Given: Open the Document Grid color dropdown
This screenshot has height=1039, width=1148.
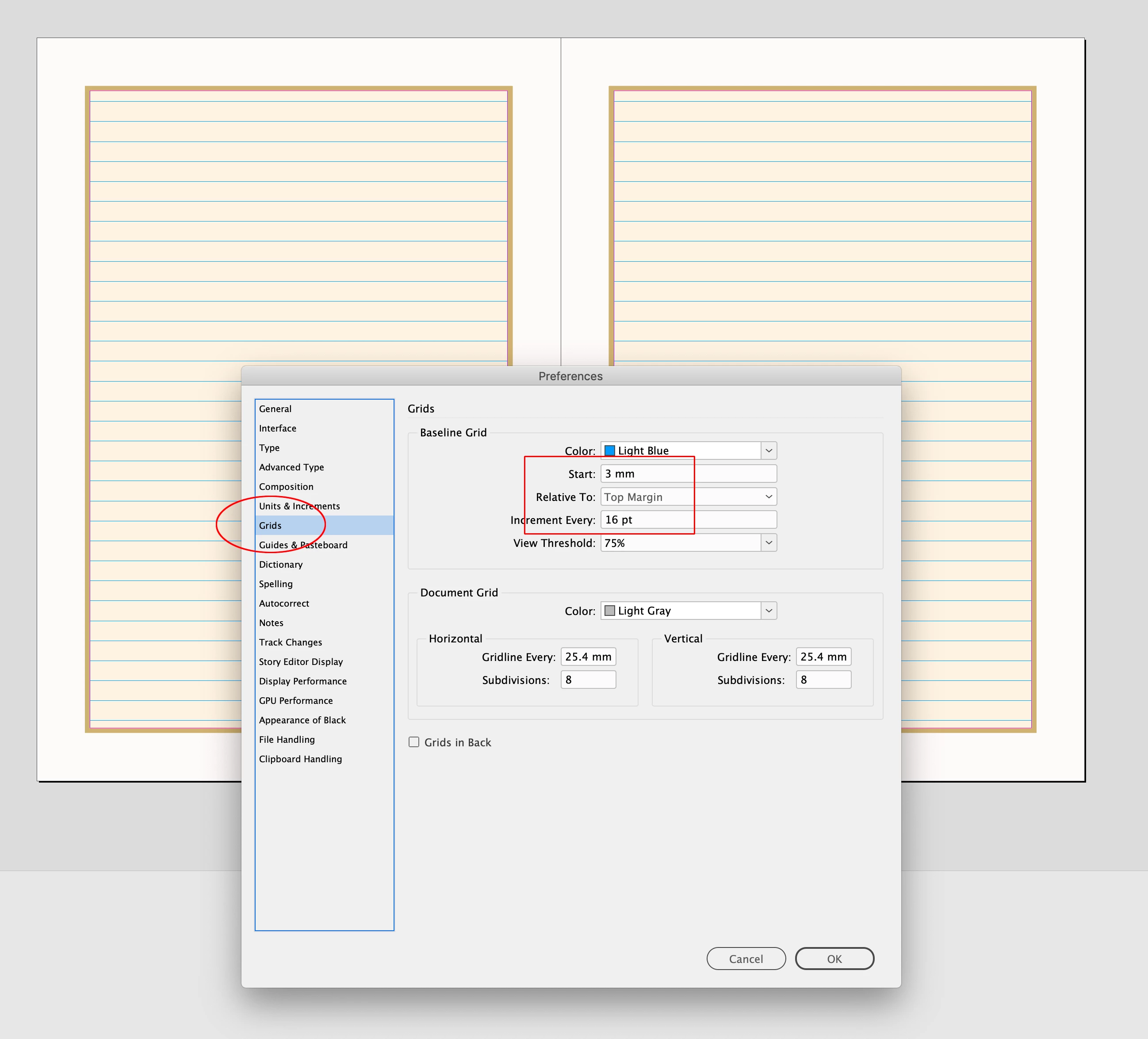Looking at the screenshot, I should click(x=768, y=610).
